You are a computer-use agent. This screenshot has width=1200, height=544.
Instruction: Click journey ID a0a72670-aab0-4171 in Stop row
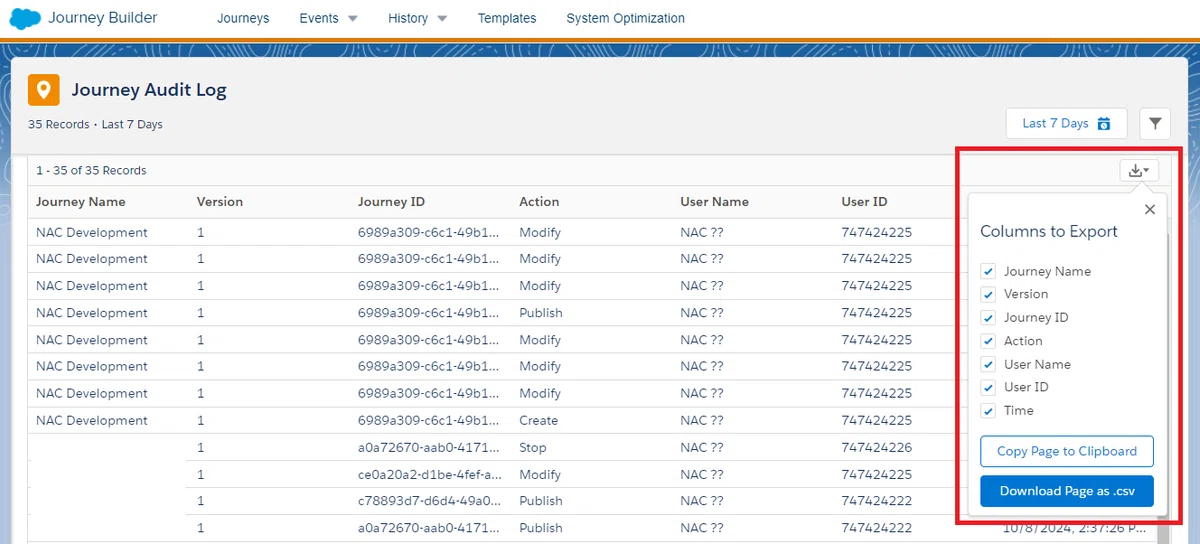tap(429, 447)
